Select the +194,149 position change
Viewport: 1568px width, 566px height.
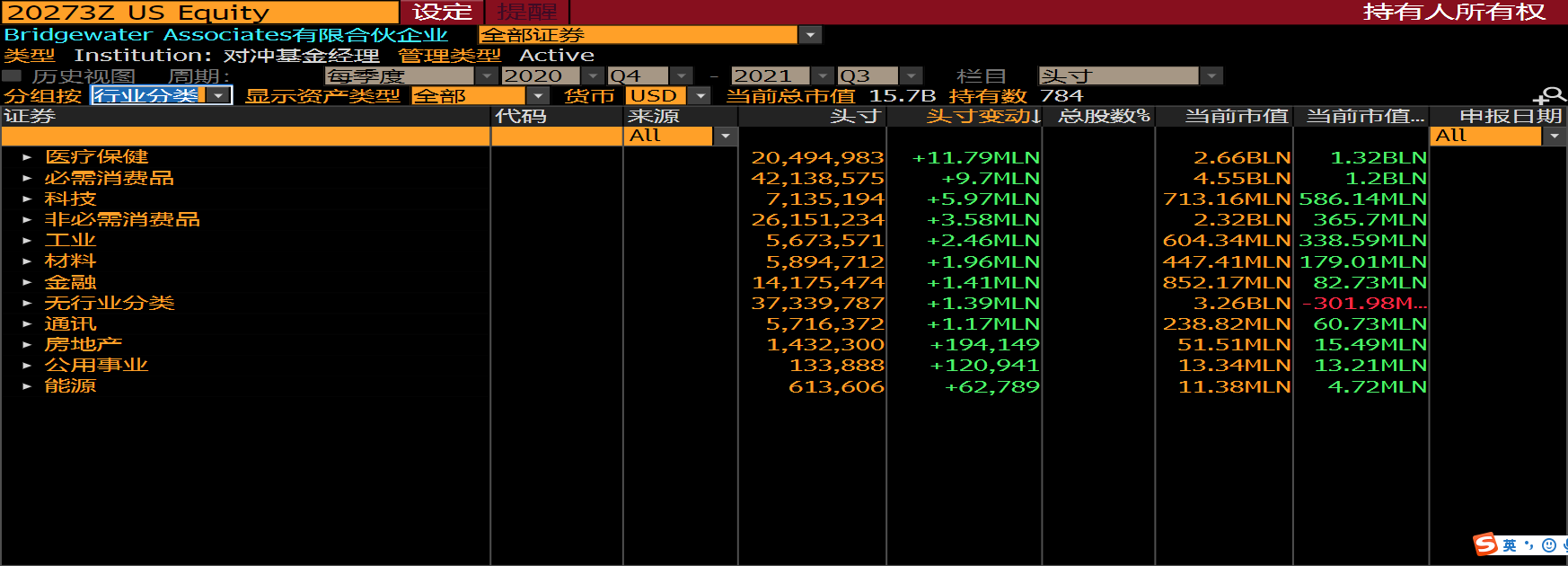click(x=984, y=344)
